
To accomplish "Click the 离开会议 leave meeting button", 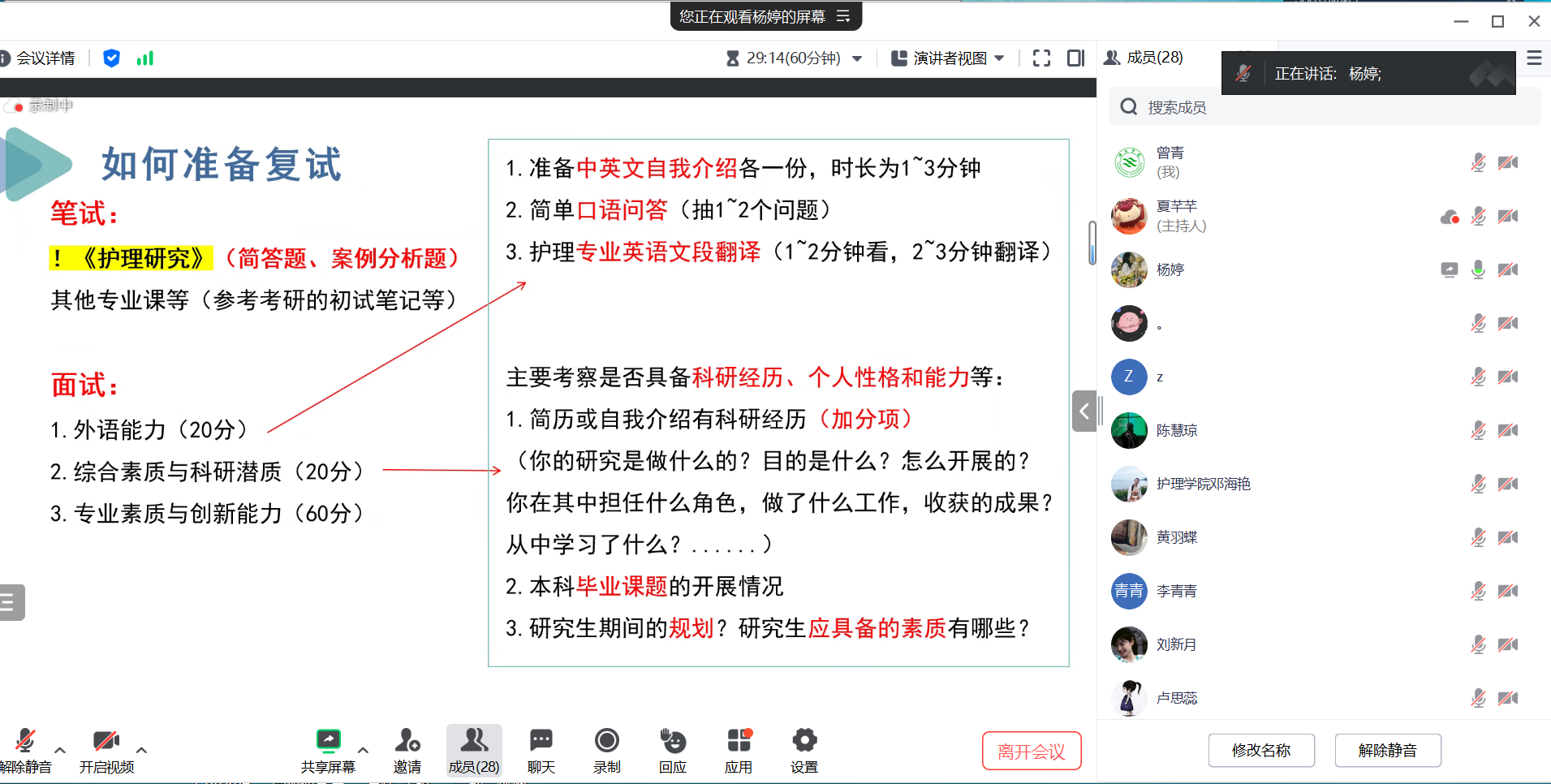I will coord(1031,752).
